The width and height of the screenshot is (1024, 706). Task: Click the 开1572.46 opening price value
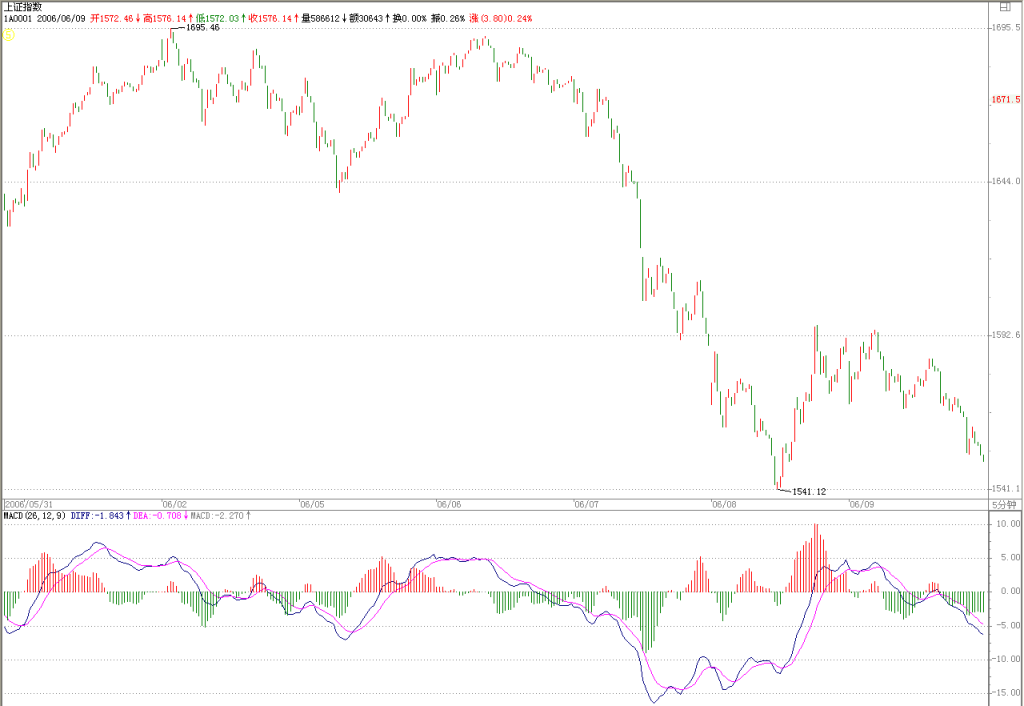point(112,18)
